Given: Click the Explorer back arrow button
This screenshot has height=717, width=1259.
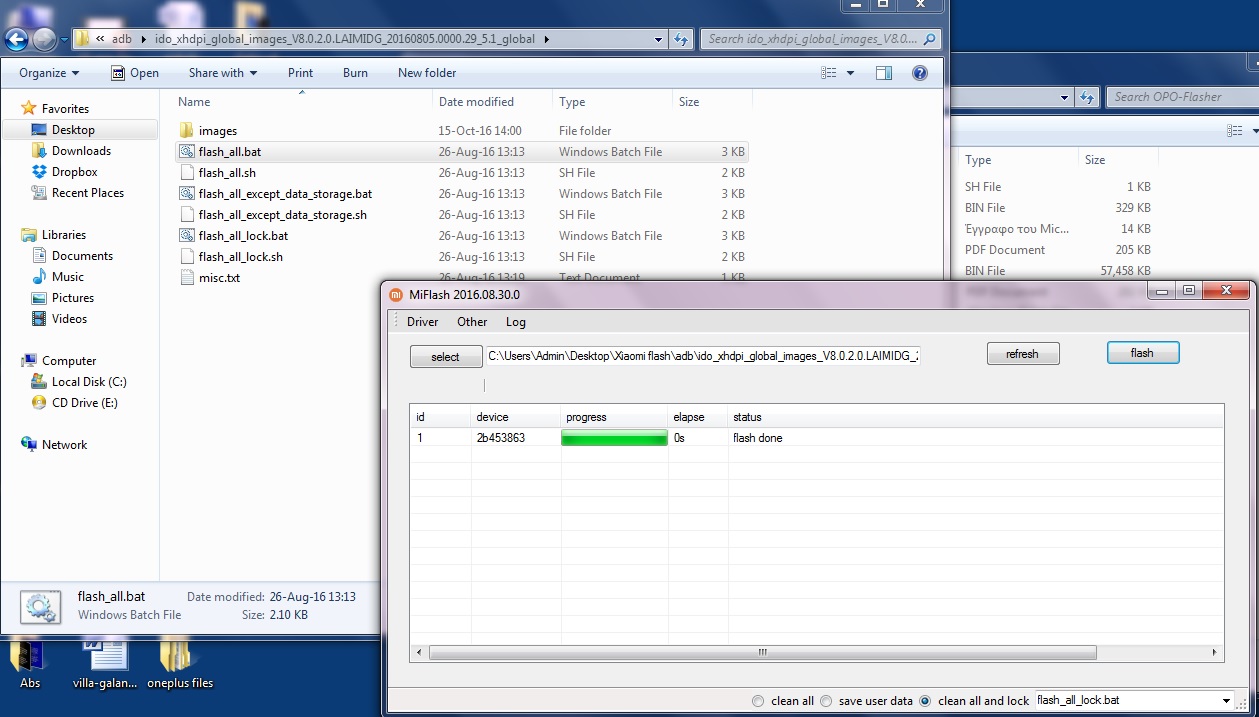Looking at the screenshot, I should pyautogui.click(x=17, y=40).
